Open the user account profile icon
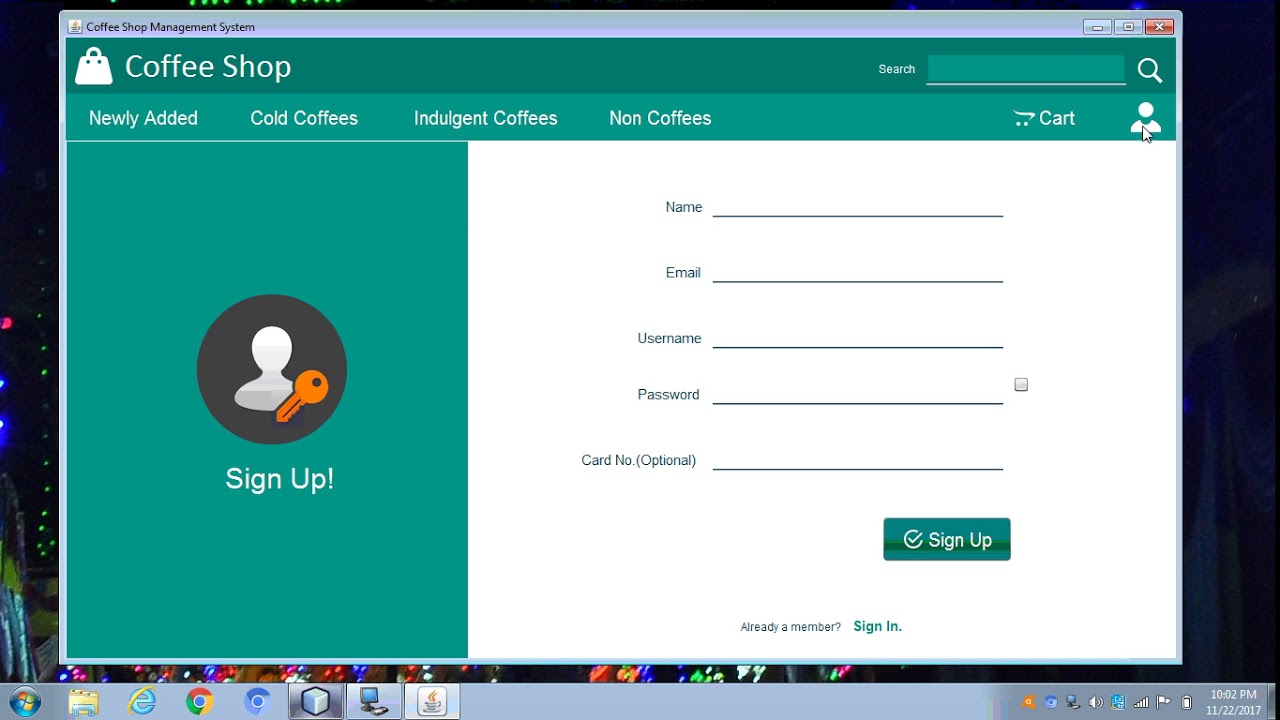Viewport: 1280px width, 720px height. (x=1146, y=118)
